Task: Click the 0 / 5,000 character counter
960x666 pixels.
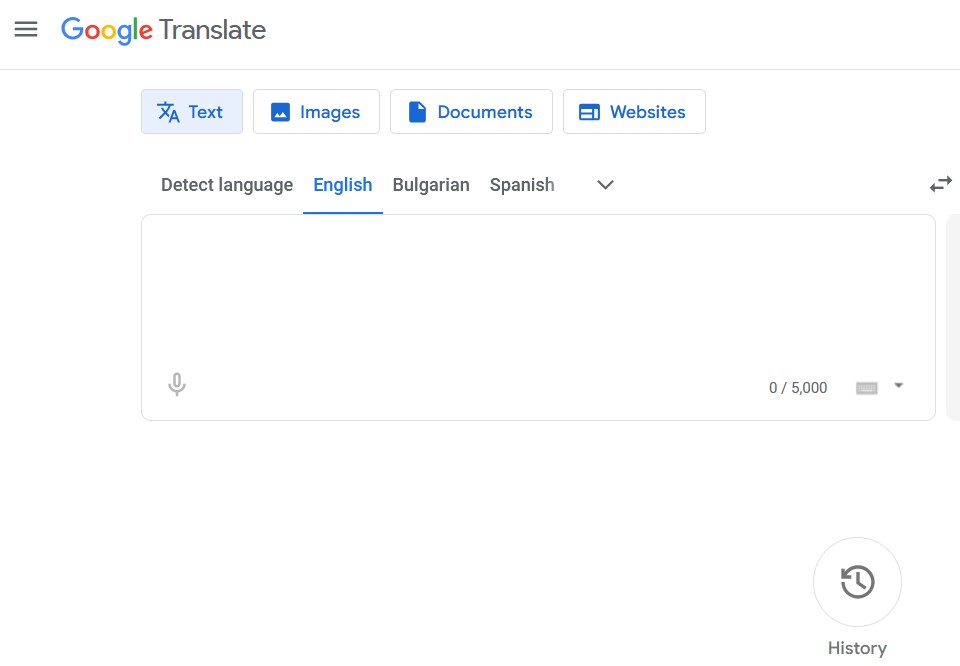Action: click(798, 388)
